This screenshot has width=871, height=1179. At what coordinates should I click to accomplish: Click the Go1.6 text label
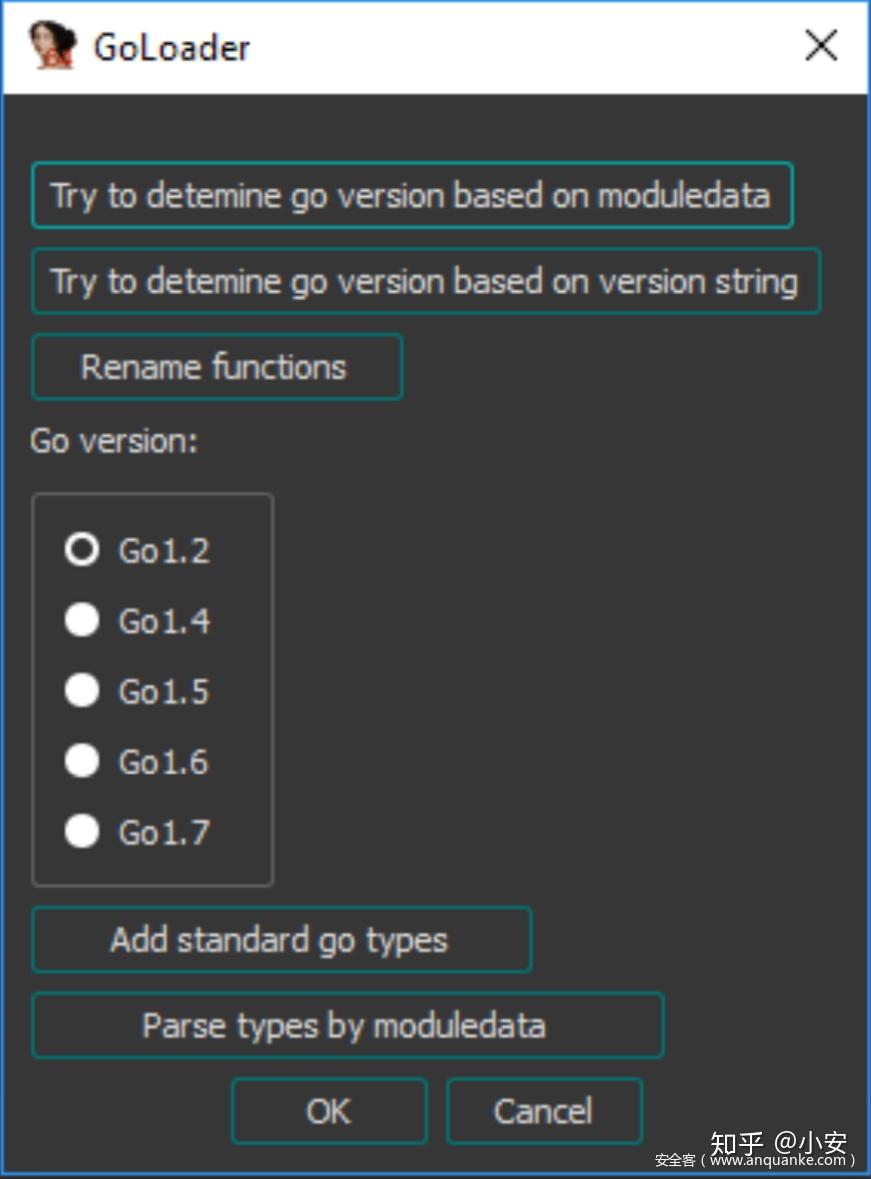click(x=164, y=762)
